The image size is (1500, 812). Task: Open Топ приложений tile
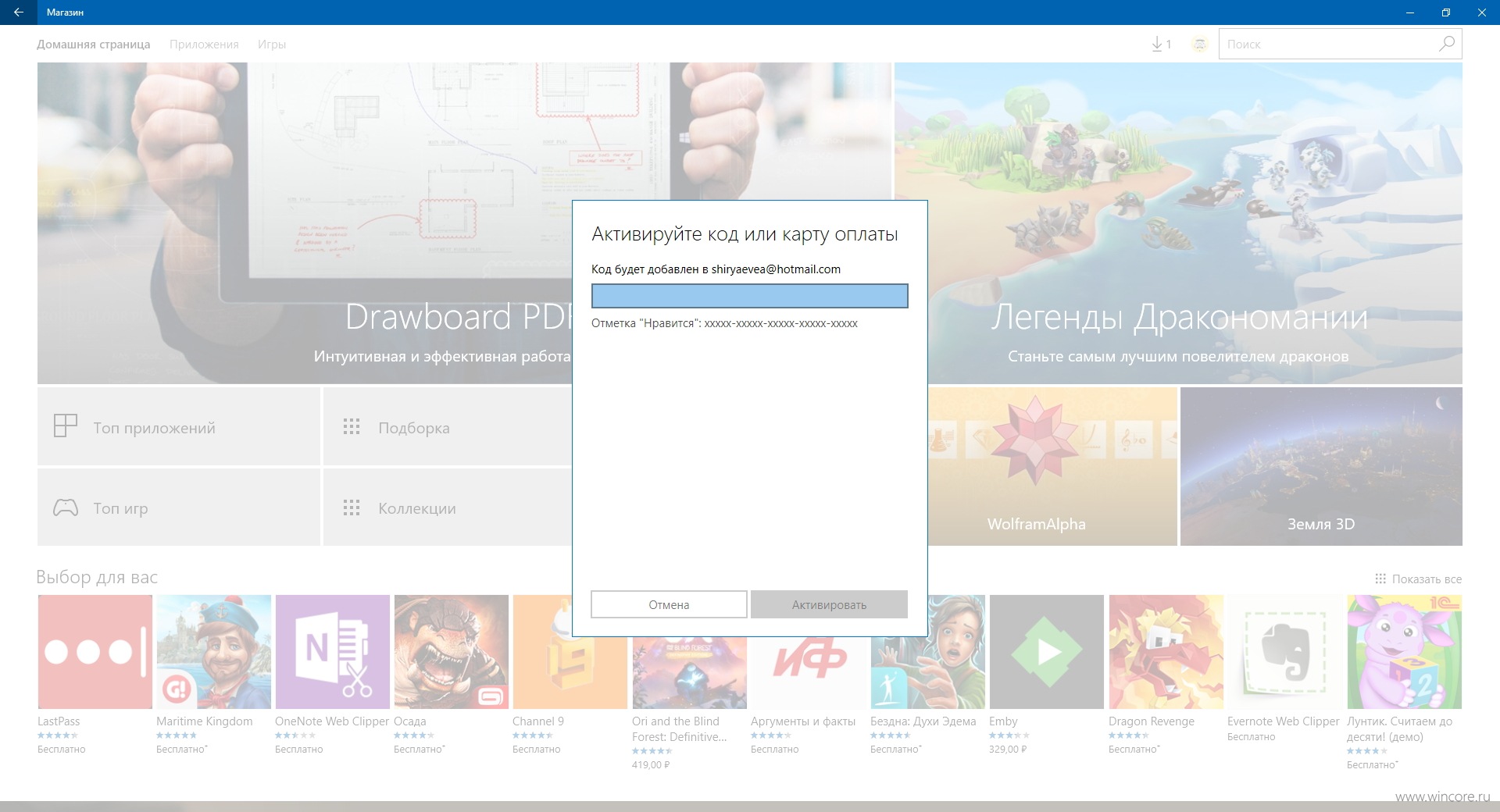coord(179,426)
